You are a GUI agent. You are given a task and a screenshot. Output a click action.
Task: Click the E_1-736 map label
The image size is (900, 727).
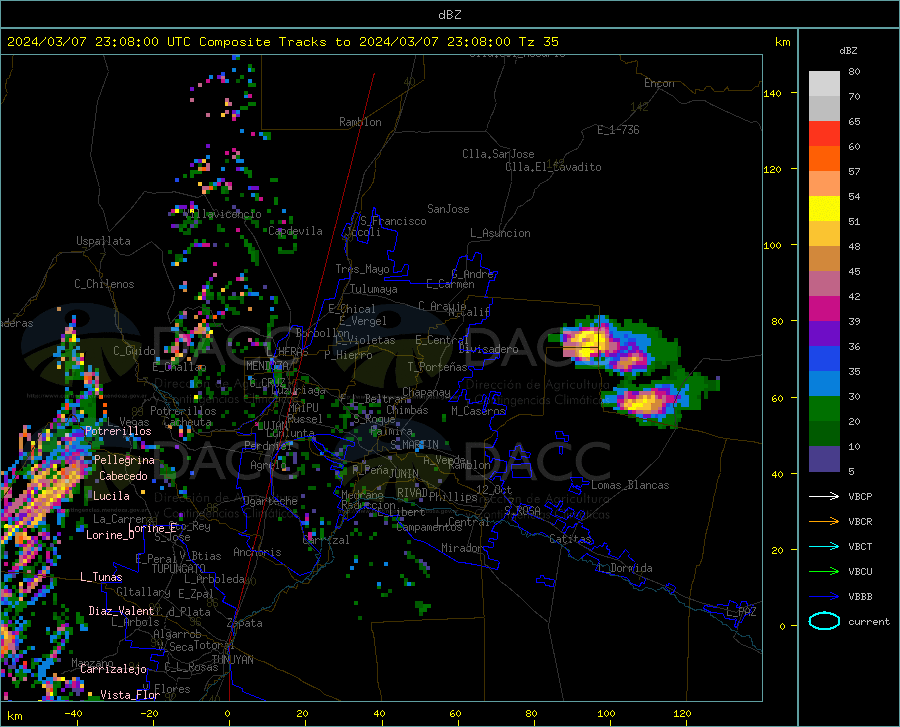click(x=618, y=130)
